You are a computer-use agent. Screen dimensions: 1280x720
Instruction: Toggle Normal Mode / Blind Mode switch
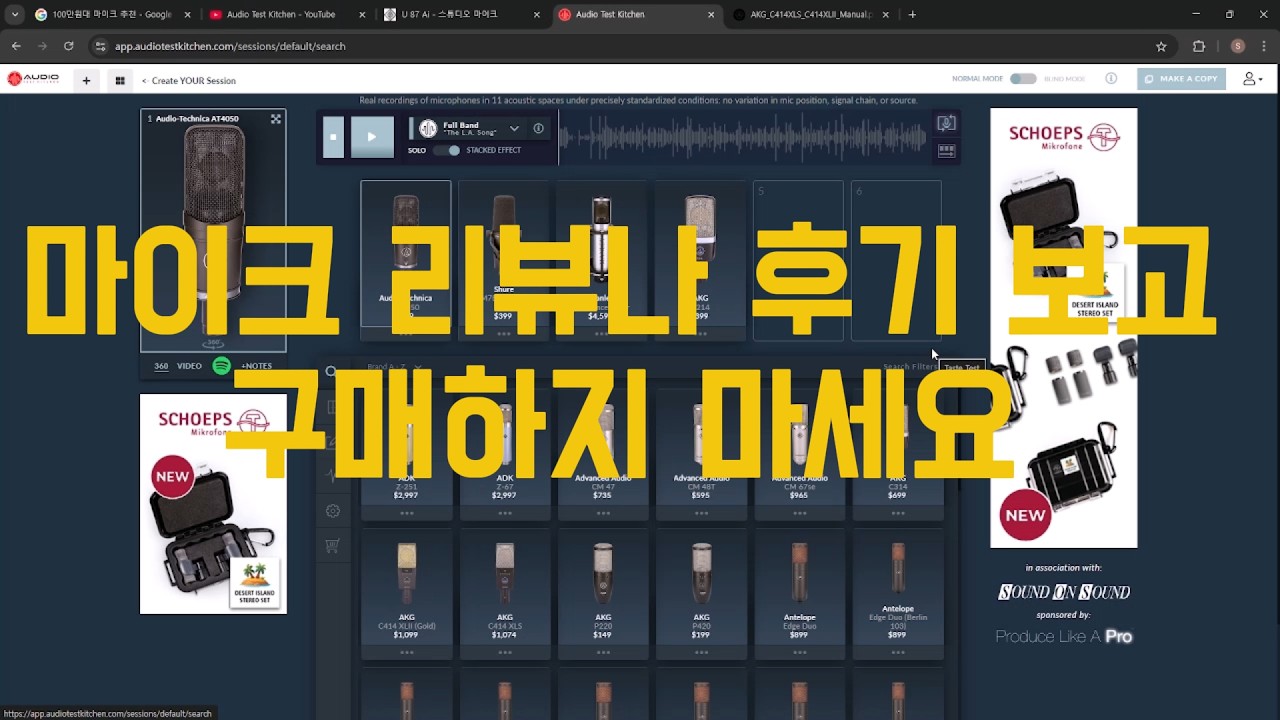1023,79
